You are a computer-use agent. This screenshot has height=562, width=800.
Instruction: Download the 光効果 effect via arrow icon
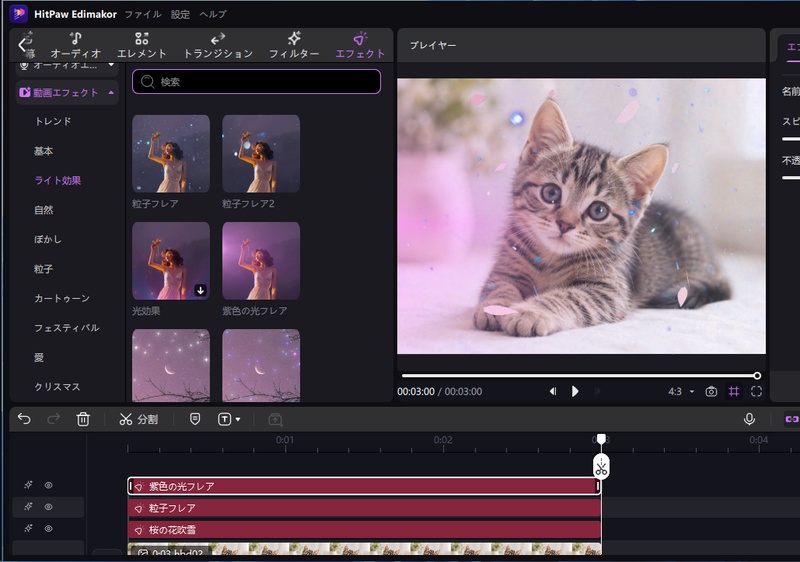point(201,290)
